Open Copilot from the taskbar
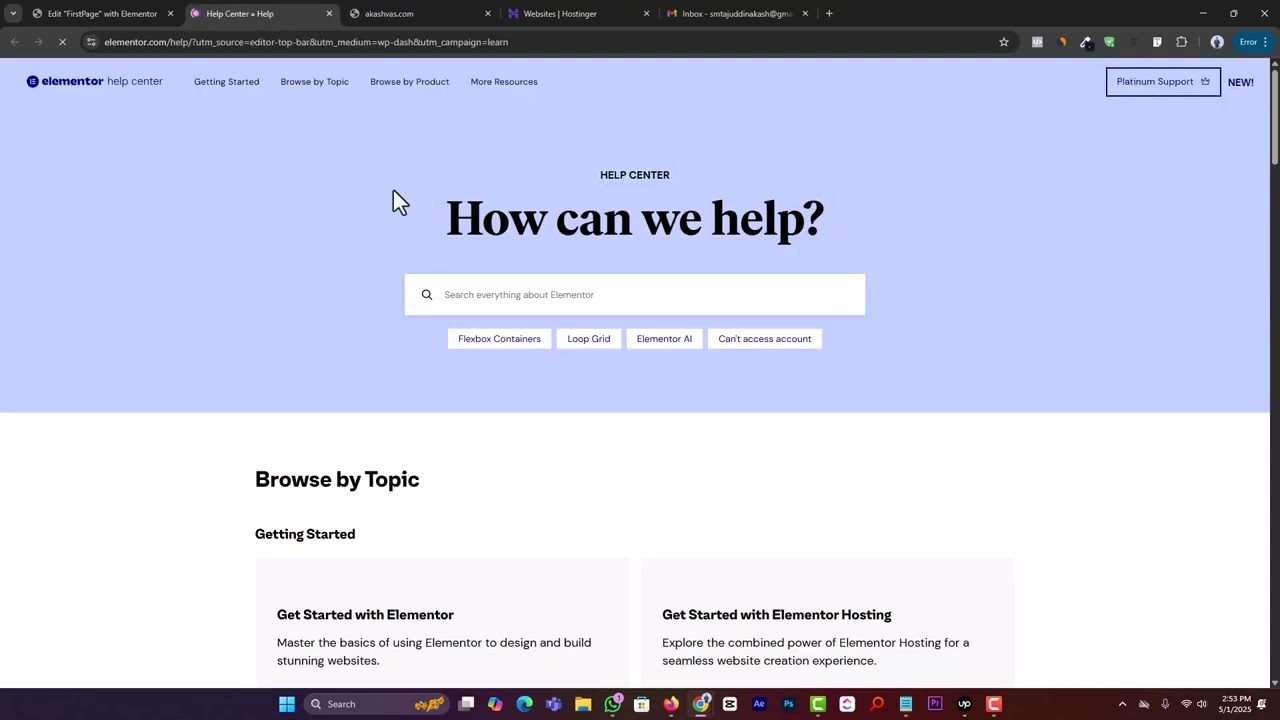The height and width of the screenshot is (720, 1280). point(495,704)
